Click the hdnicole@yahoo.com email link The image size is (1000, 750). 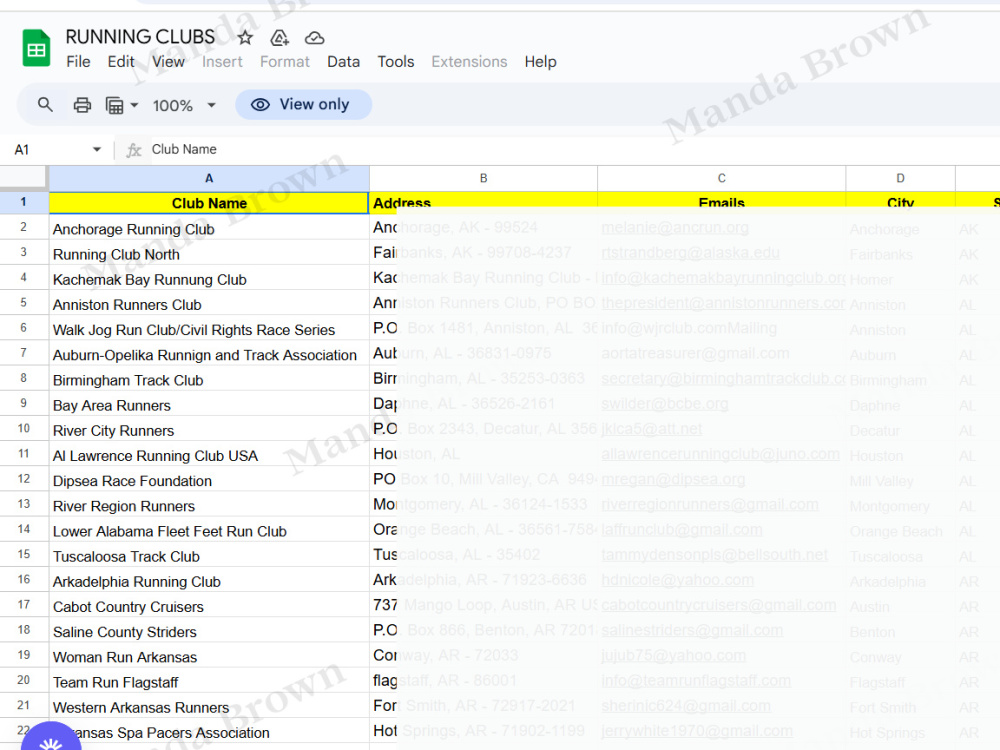pos(677,580)
